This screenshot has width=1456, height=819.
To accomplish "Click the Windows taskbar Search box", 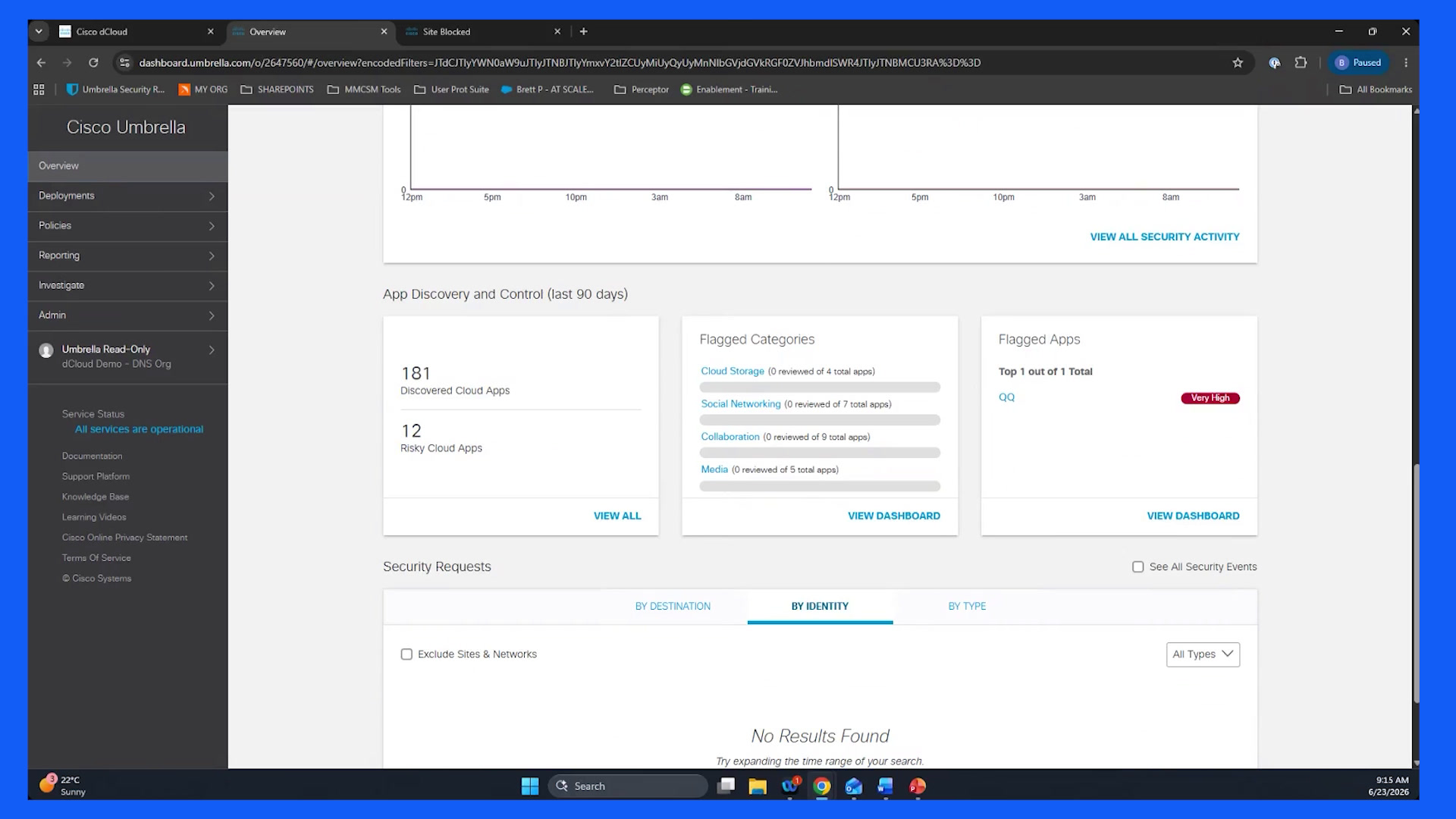I will point(629,786).
